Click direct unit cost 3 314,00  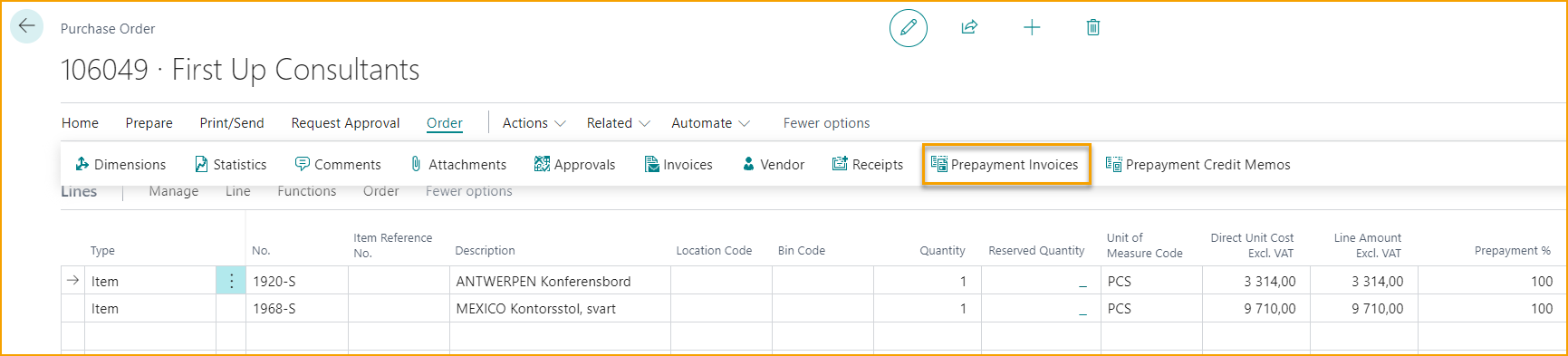pos(1269,282)
